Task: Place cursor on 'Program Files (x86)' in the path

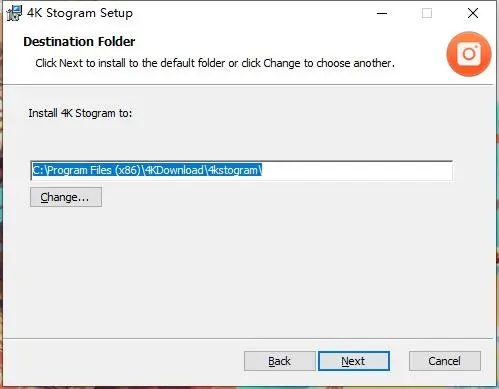Action: (94, 170)
